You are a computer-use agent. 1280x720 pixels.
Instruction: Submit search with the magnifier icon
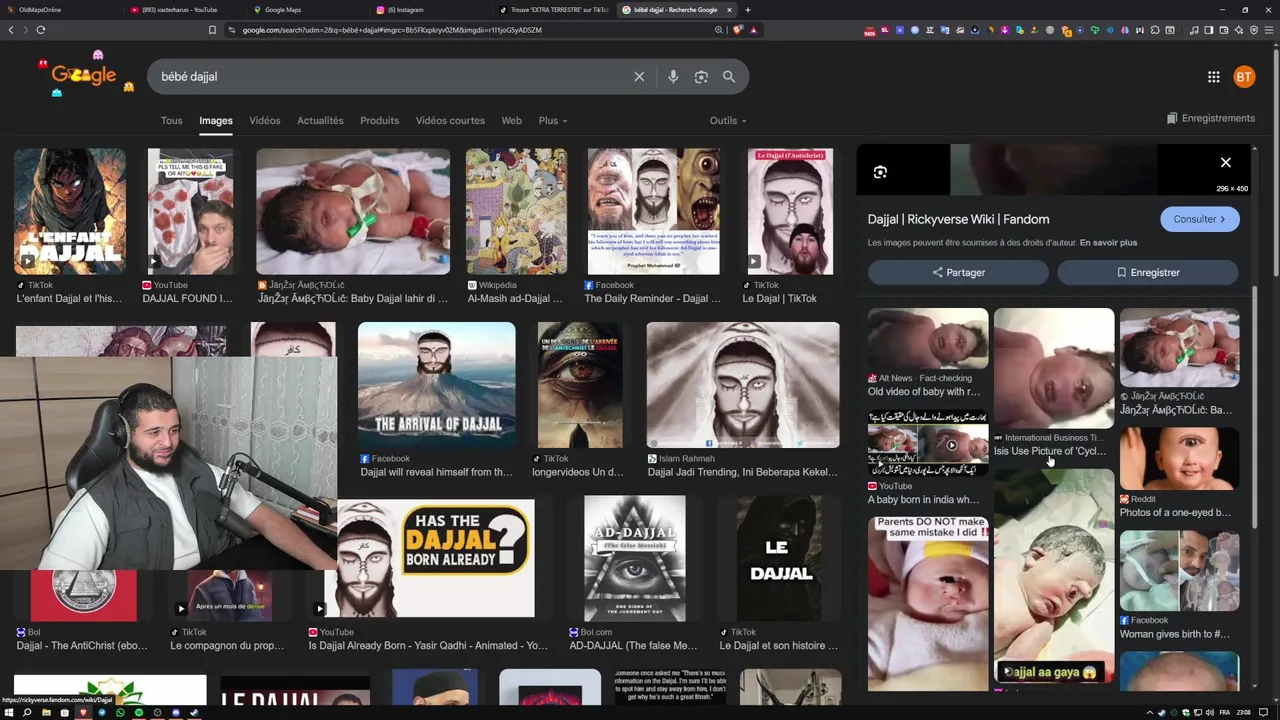coord(729,77)
